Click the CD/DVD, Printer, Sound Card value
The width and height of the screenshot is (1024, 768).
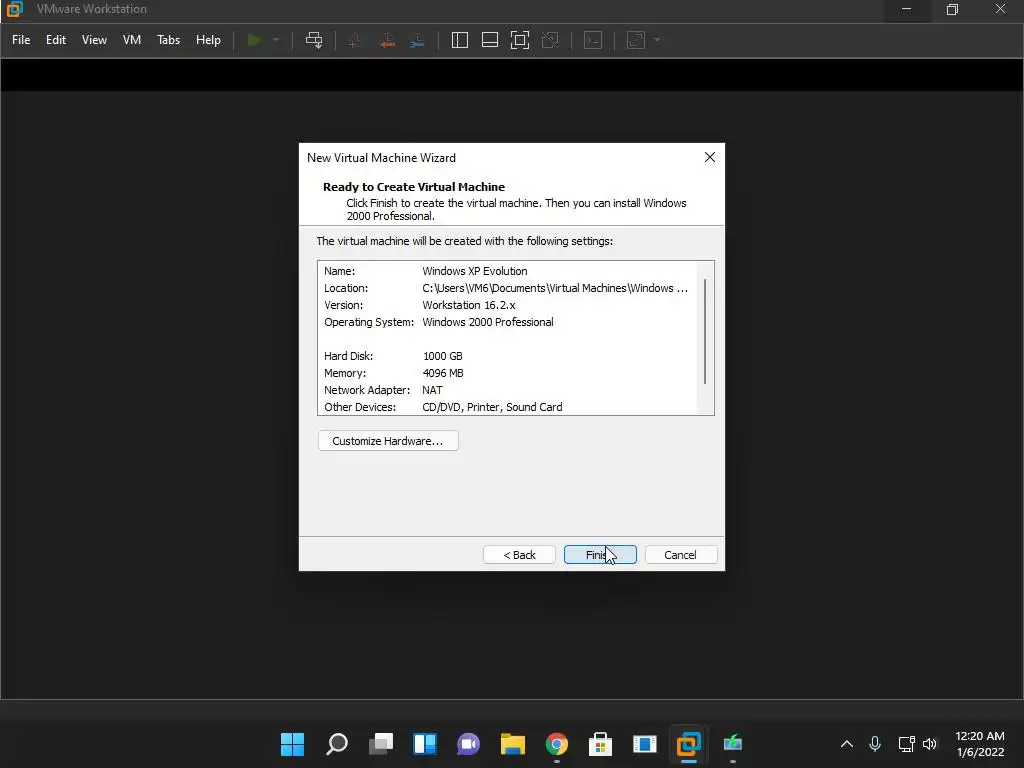tap(492, 407)
